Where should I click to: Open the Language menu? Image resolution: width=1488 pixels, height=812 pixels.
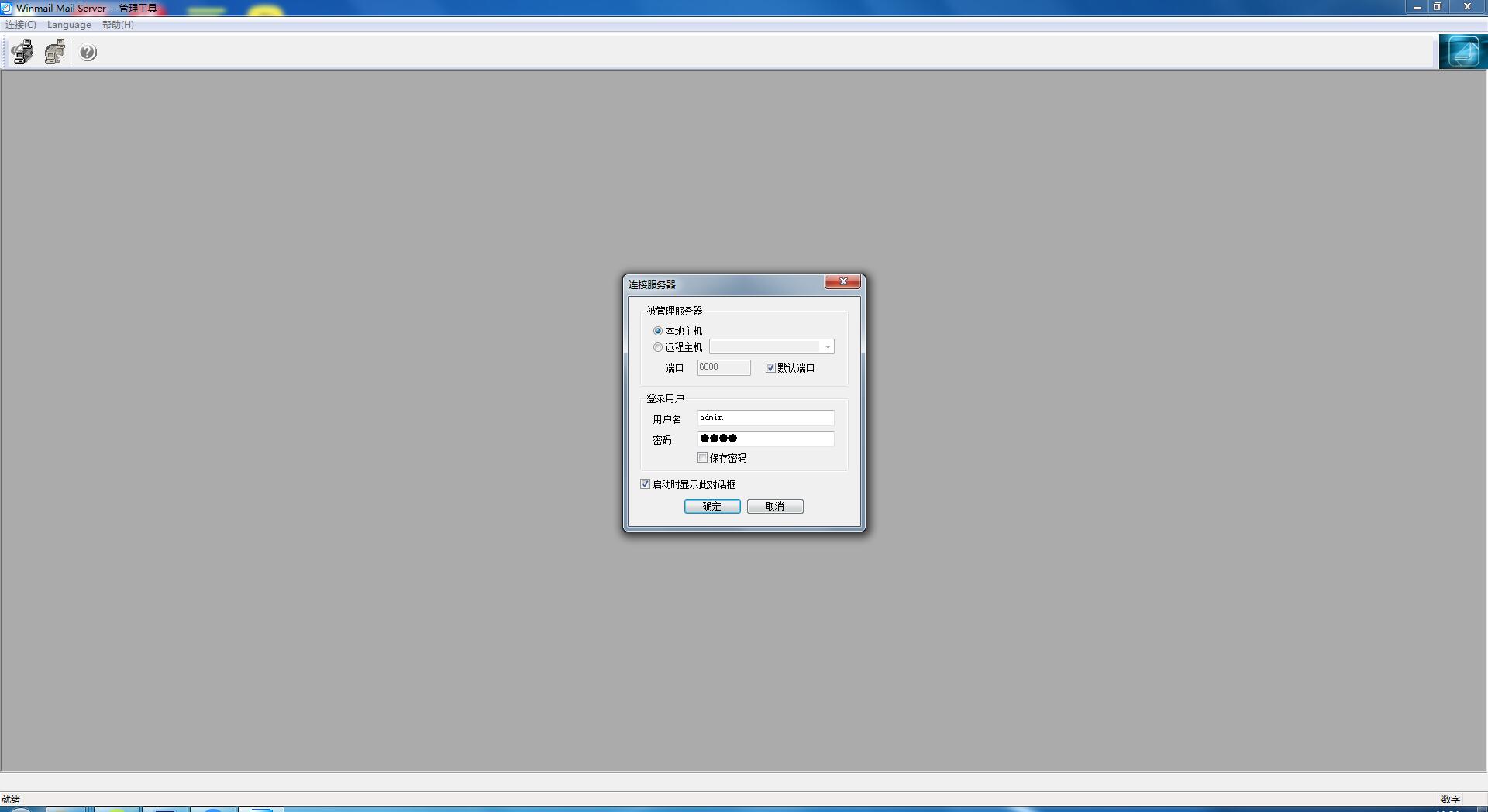69,24
